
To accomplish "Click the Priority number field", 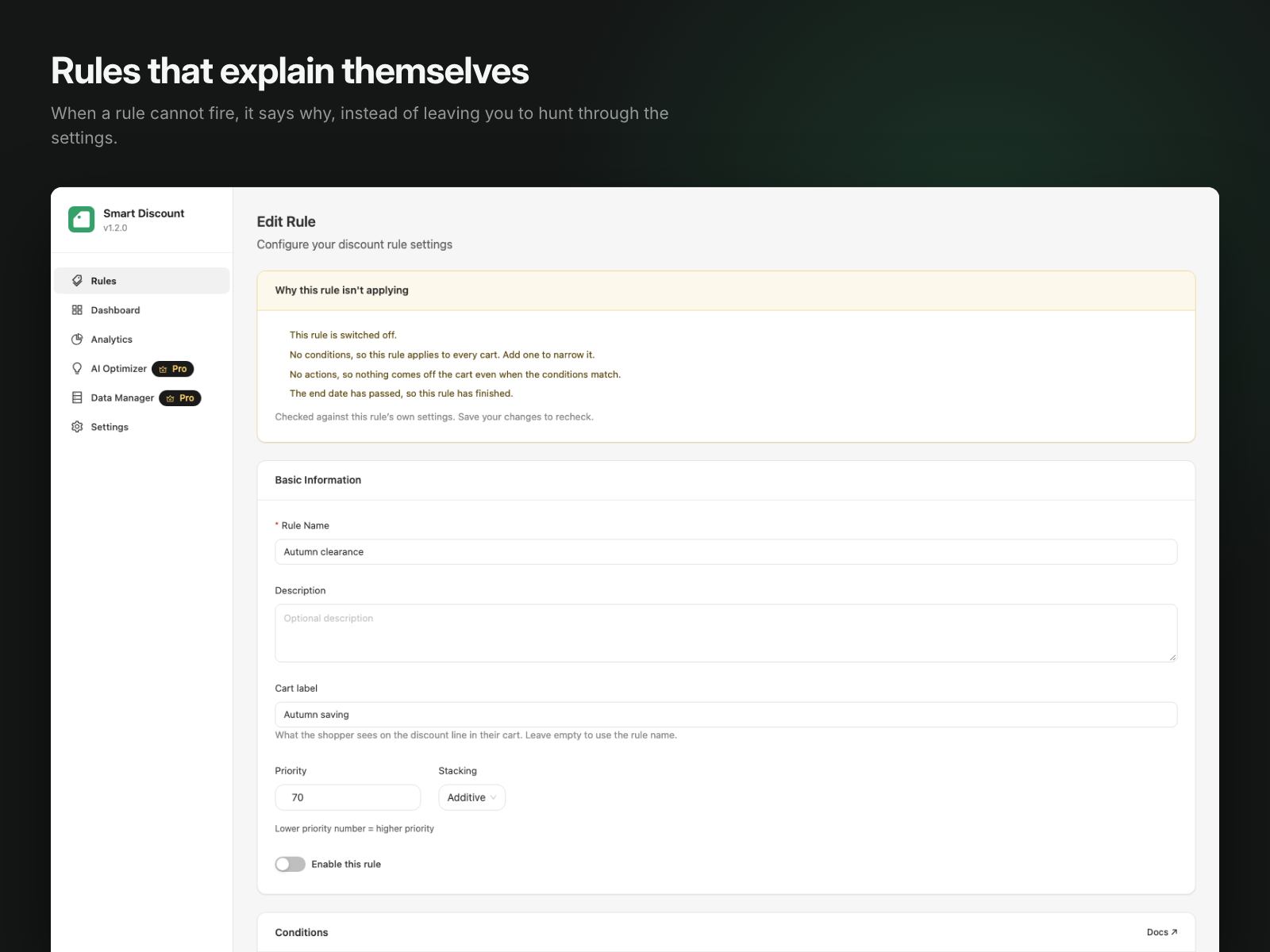I will click(x=348, y=797).
